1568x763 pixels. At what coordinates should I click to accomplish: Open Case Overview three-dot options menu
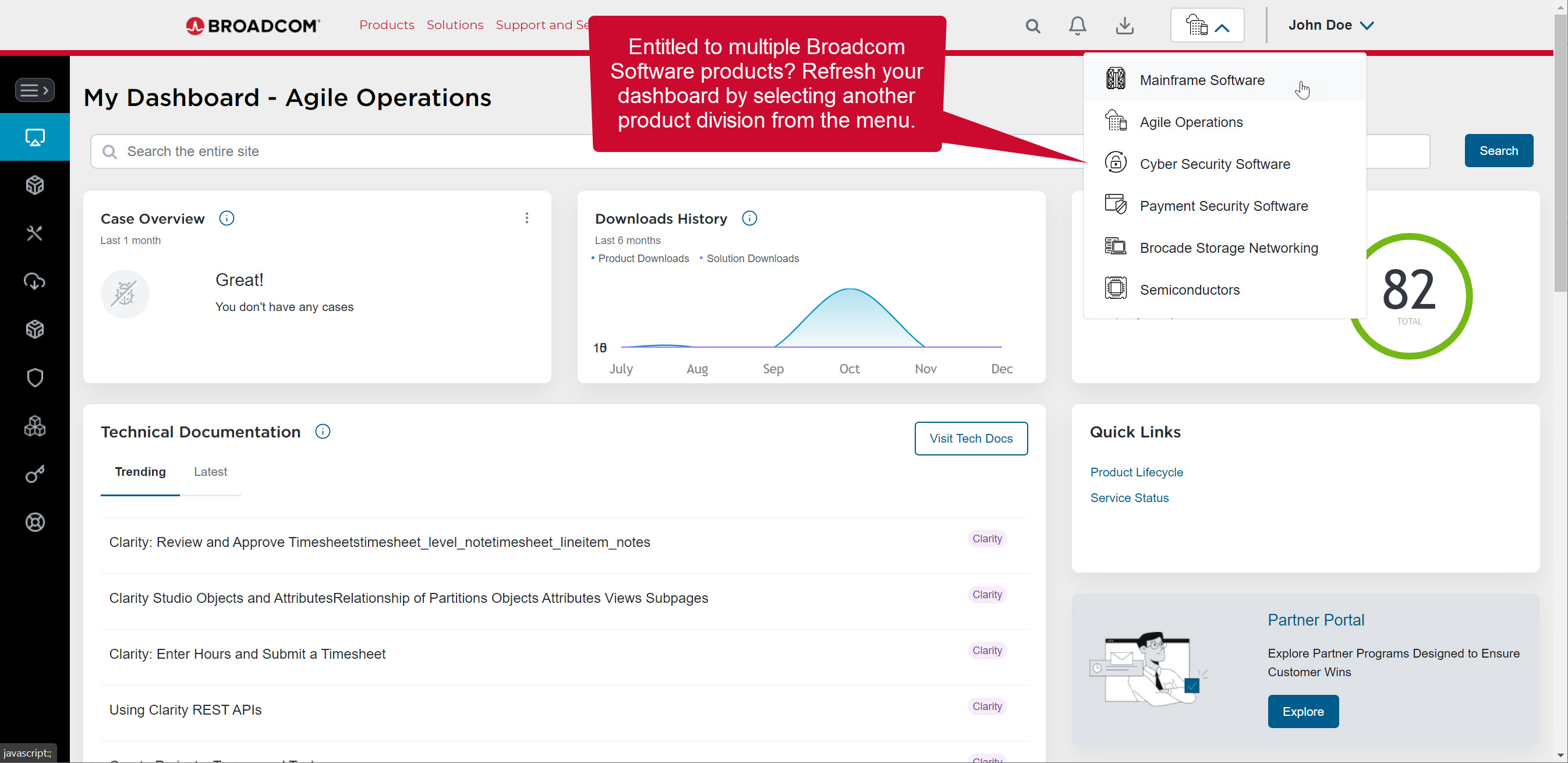[526, 218]
